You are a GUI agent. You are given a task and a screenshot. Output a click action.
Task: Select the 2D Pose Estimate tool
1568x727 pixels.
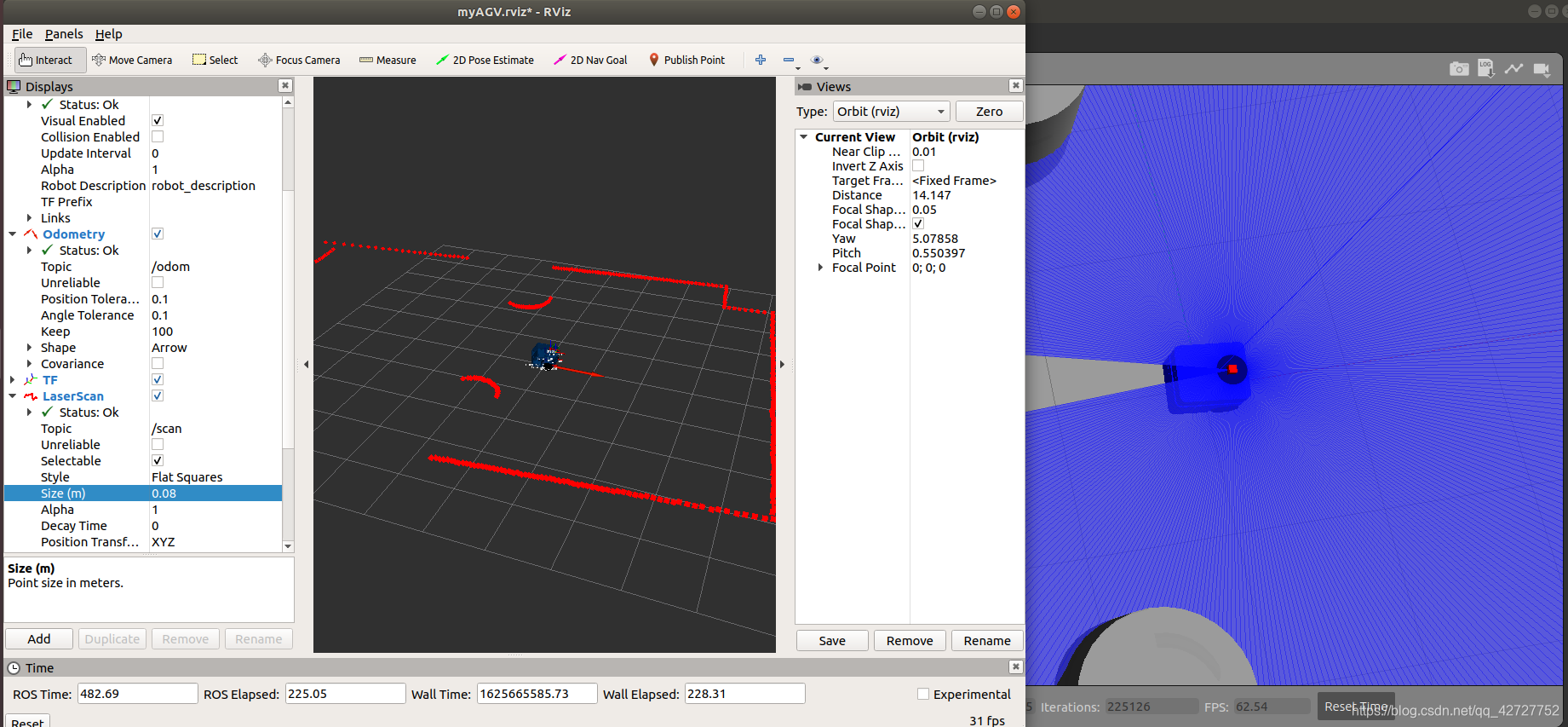pyautogui.click(x=485, y=60)
